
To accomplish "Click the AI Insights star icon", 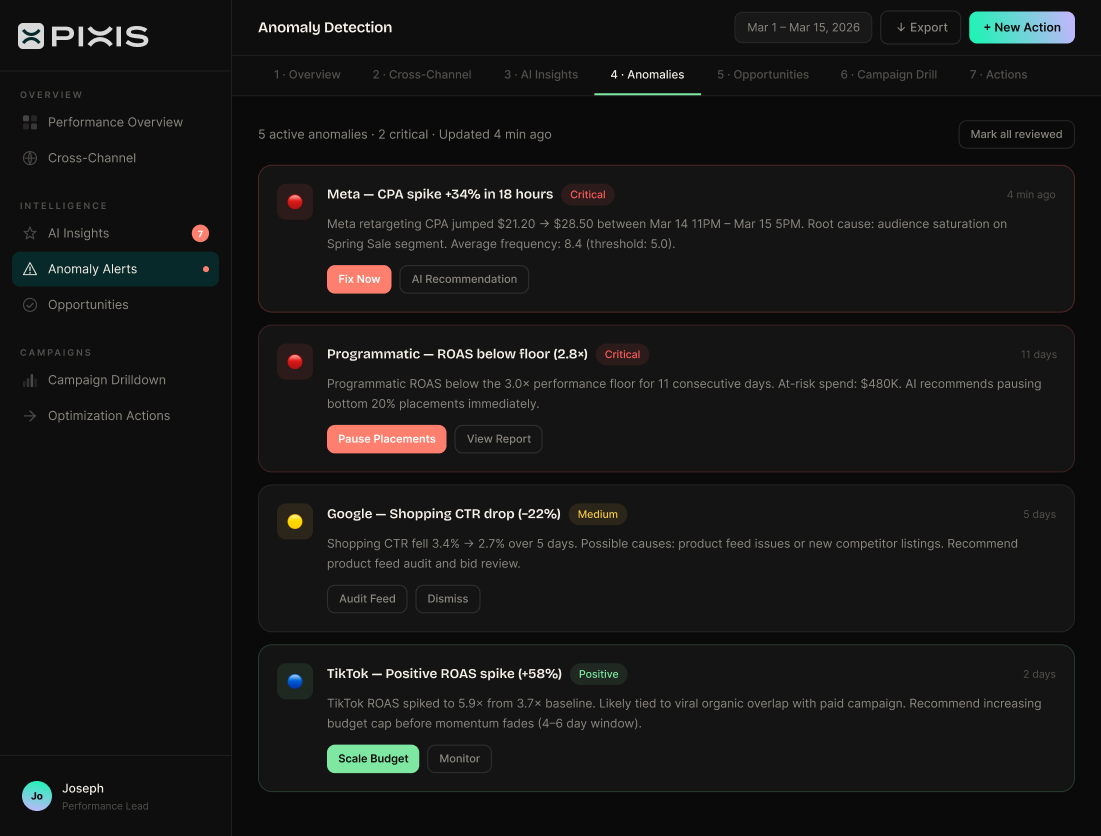I will pos(30,233).
